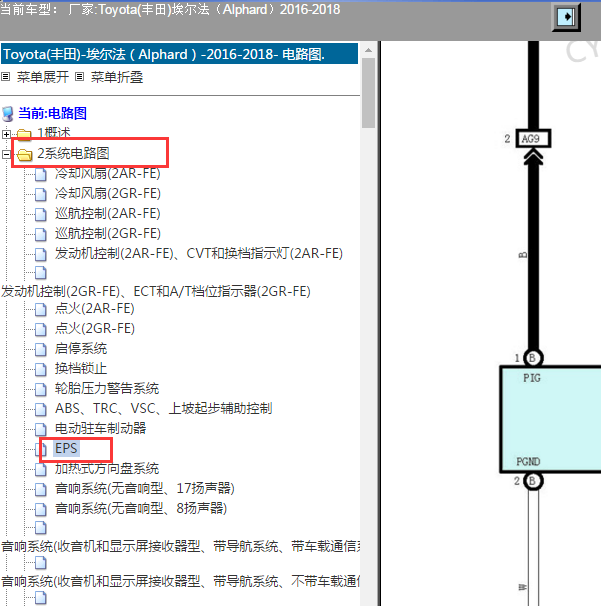Click page icon beside 巡航控制(2GR-FE)
The height and width of the screenshot is (606, 601).
[41, 234]
